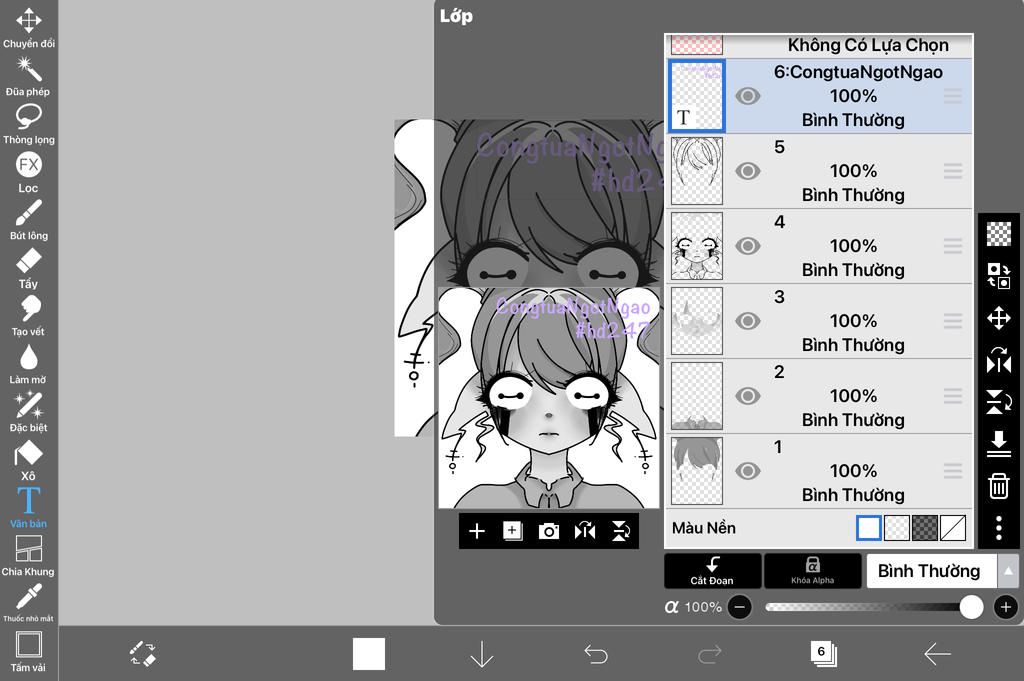The image size is (1024, 681).
Task: Select the diagonal-line Màu Nền background swatch
Action: [953, 528]
